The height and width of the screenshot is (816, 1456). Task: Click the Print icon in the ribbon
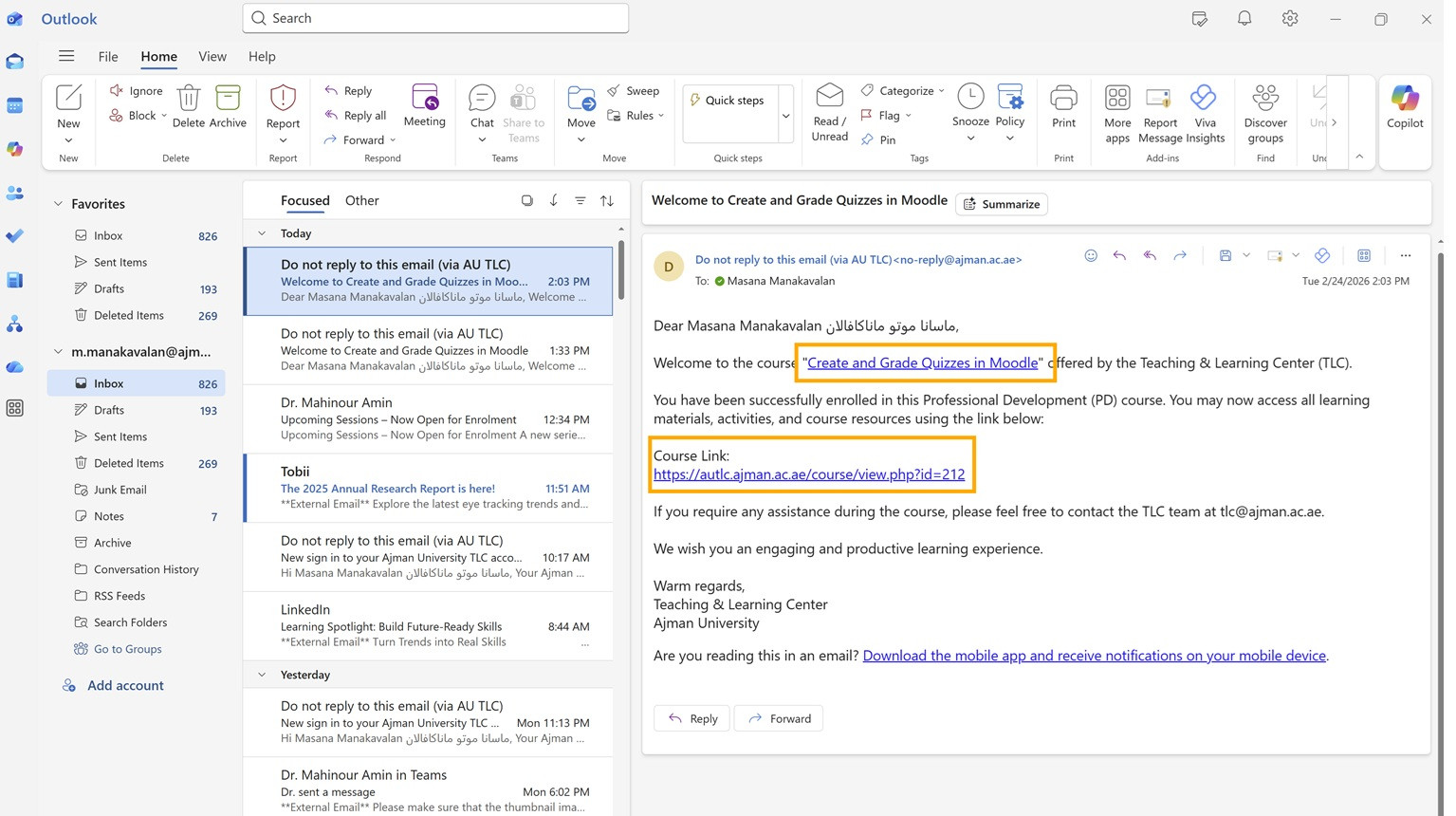click(1063, 99)
